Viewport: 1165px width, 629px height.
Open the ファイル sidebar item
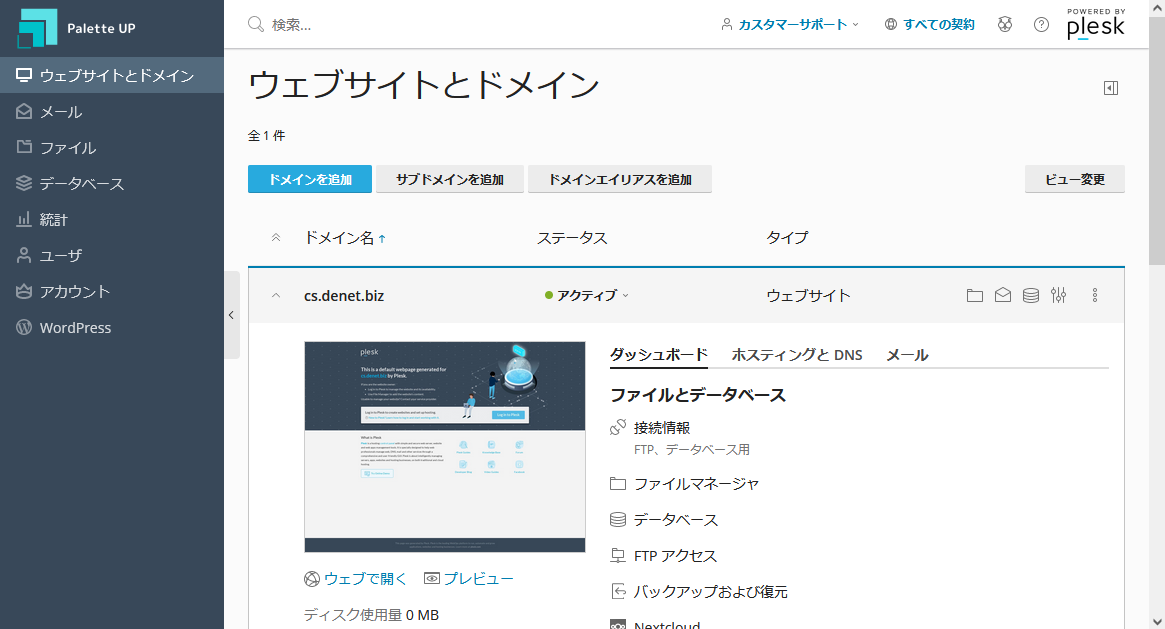pyautogui.click(x=111, y=147)
